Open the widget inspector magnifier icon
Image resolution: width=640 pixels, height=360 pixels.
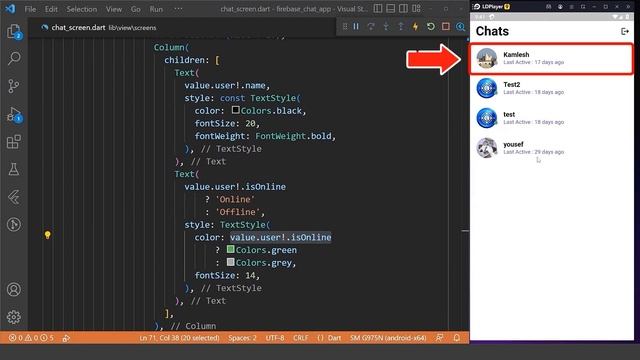[x=460, y=27]
